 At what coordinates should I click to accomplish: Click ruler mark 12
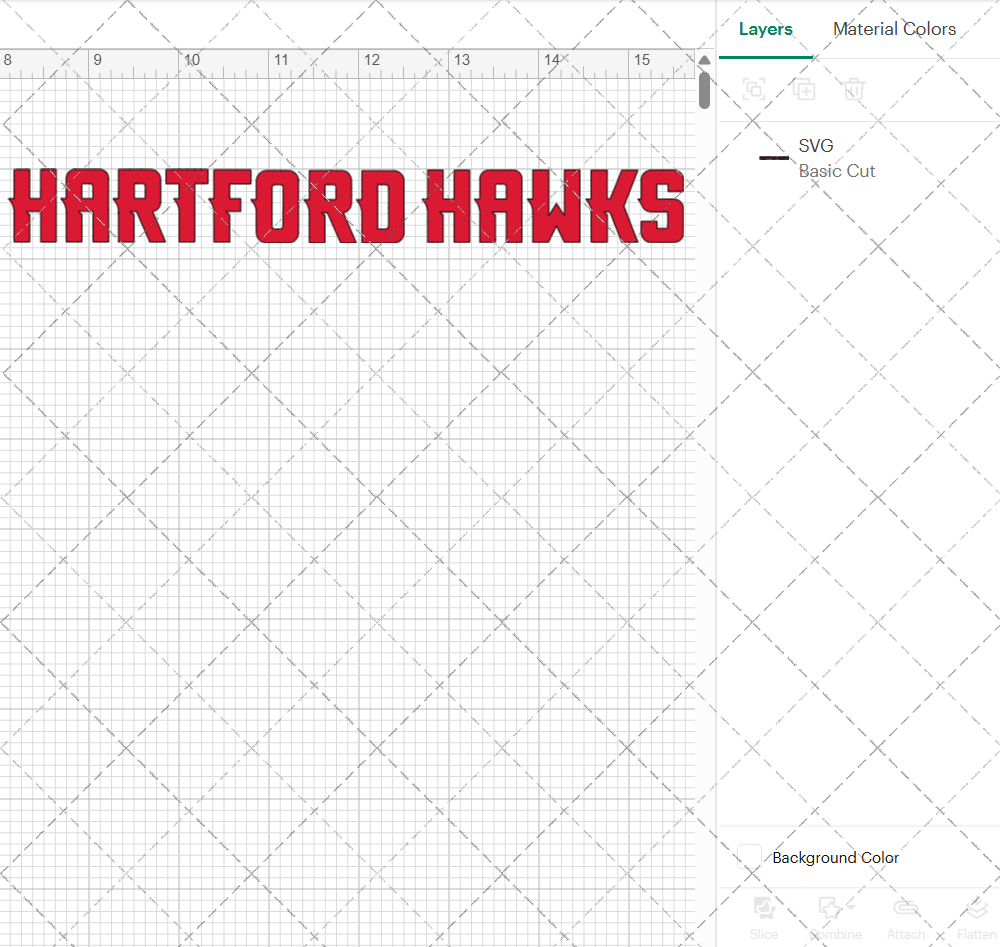point(372,60)
